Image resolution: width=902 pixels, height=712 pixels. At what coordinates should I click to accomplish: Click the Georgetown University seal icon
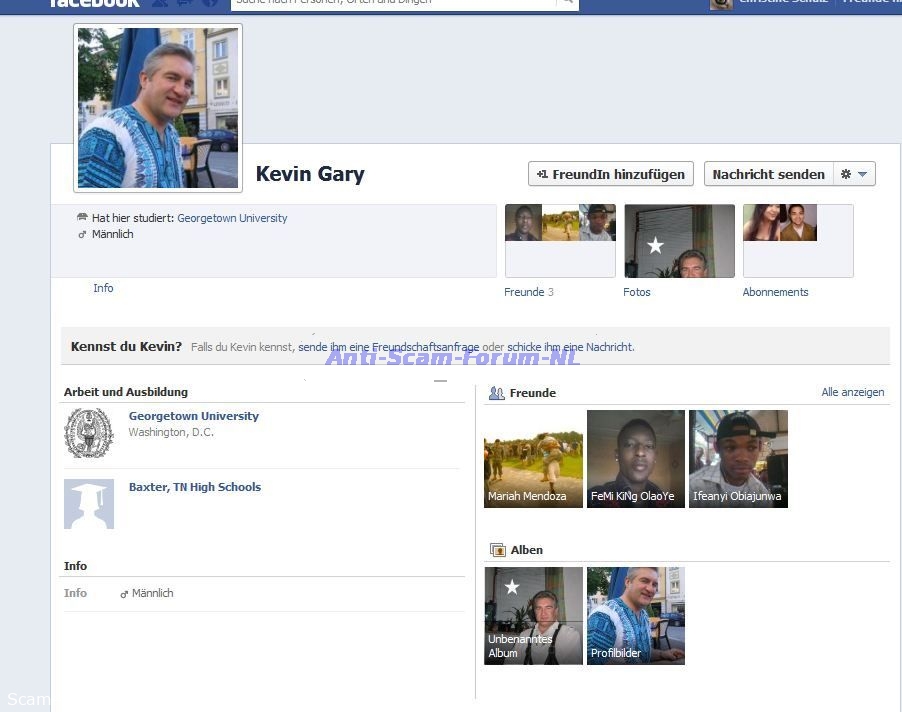tap(89, 433)
